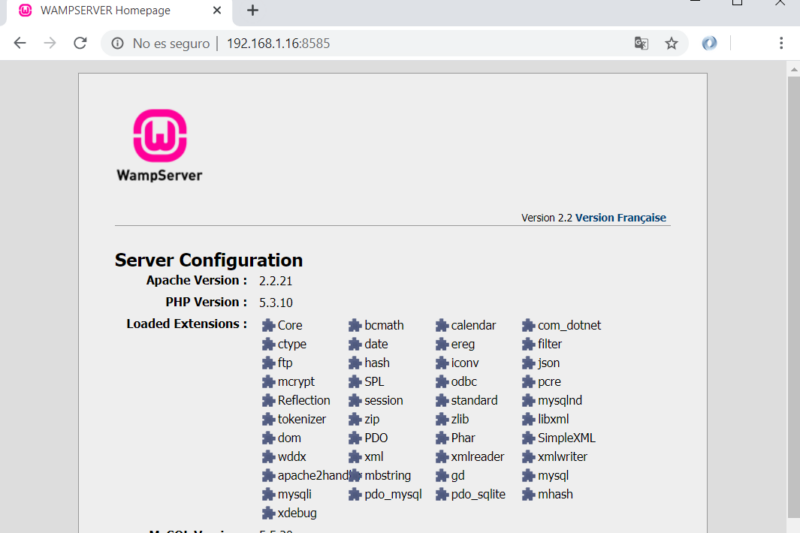Click the 'mbstring' extension name
Viewport: 800px width, 533px height.
388,476
